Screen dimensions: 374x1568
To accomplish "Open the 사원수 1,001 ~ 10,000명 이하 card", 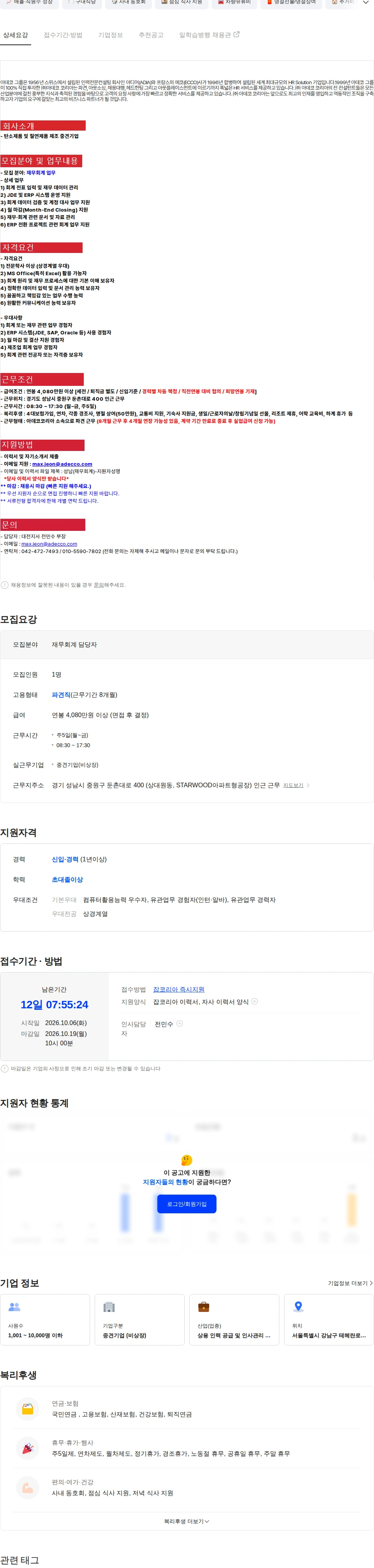I will point(45,1320).
